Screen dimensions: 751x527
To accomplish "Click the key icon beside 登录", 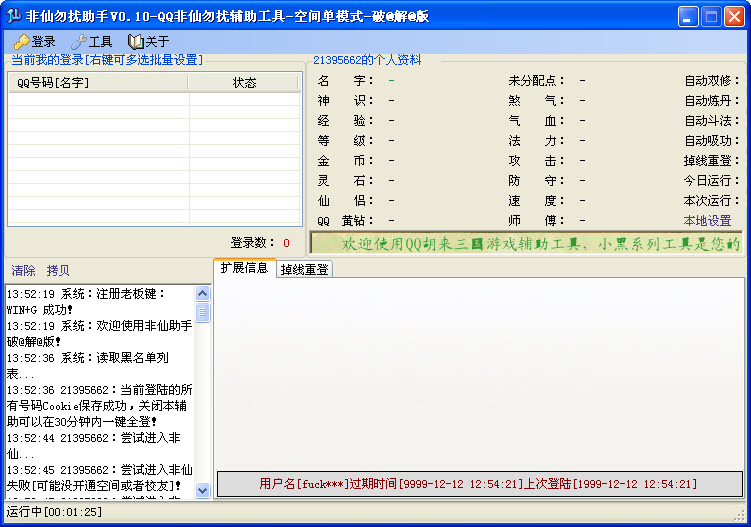I will coord(21,42).
